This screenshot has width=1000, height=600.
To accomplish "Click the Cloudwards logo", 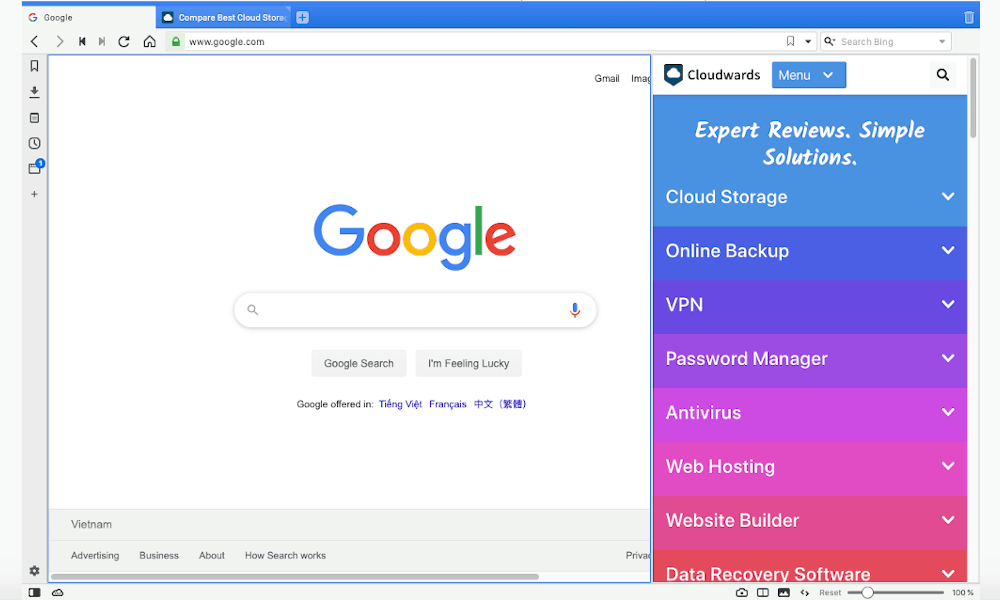I will coord(712,75).
